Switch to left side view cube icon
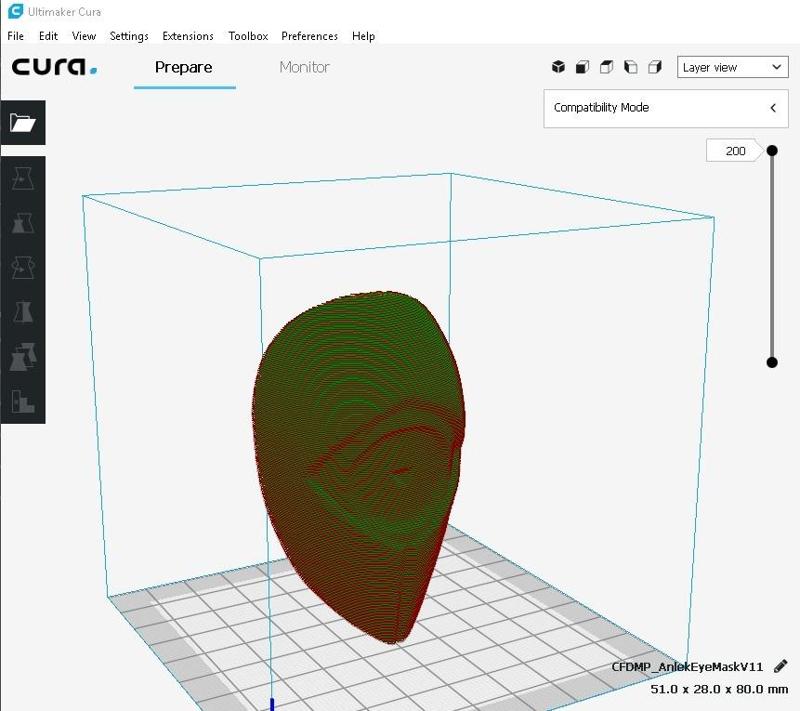 (631, 67)
